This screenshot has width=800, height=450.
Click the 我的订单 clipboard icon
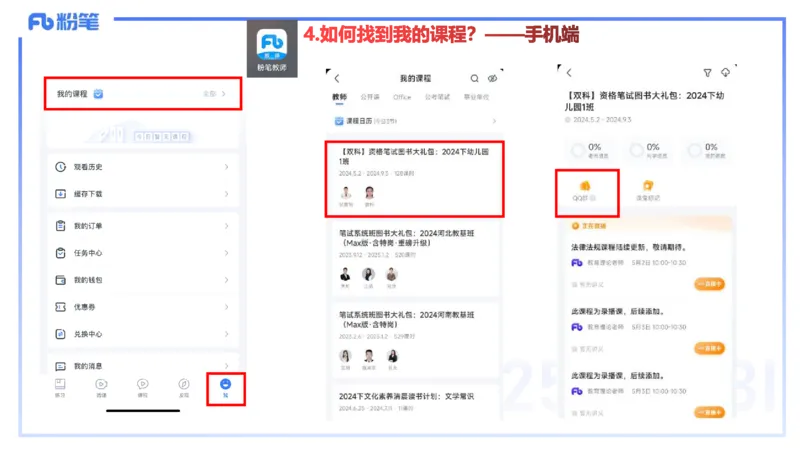pos(60,226)
